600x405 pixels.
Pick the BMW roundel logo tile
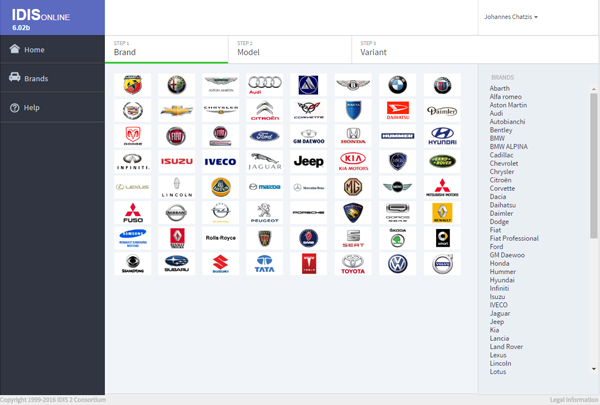pyautogui.click(x=397, y=85)
